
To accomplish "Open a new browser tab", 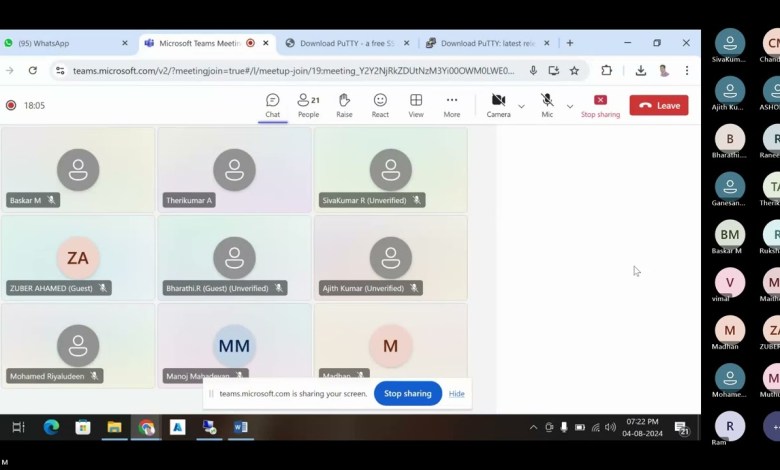I will click(570, 43).
